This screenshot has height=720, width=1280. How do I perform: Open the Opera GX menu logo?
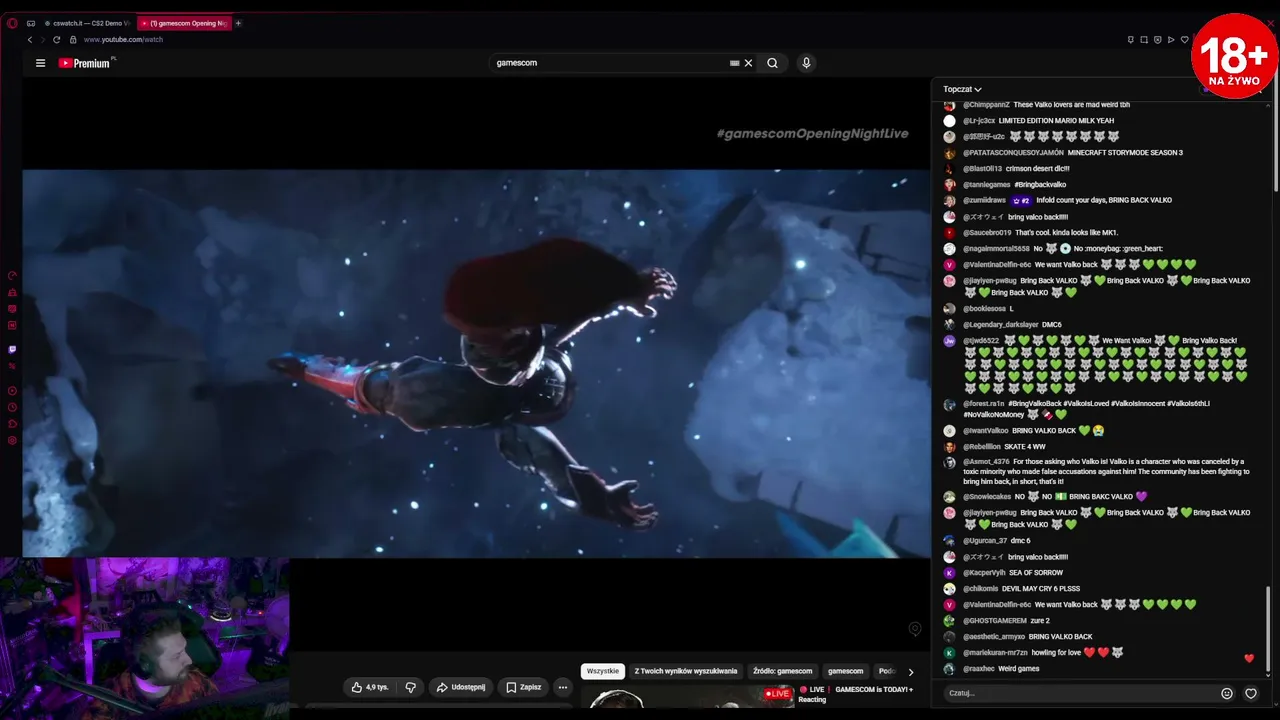click(12, 23)
